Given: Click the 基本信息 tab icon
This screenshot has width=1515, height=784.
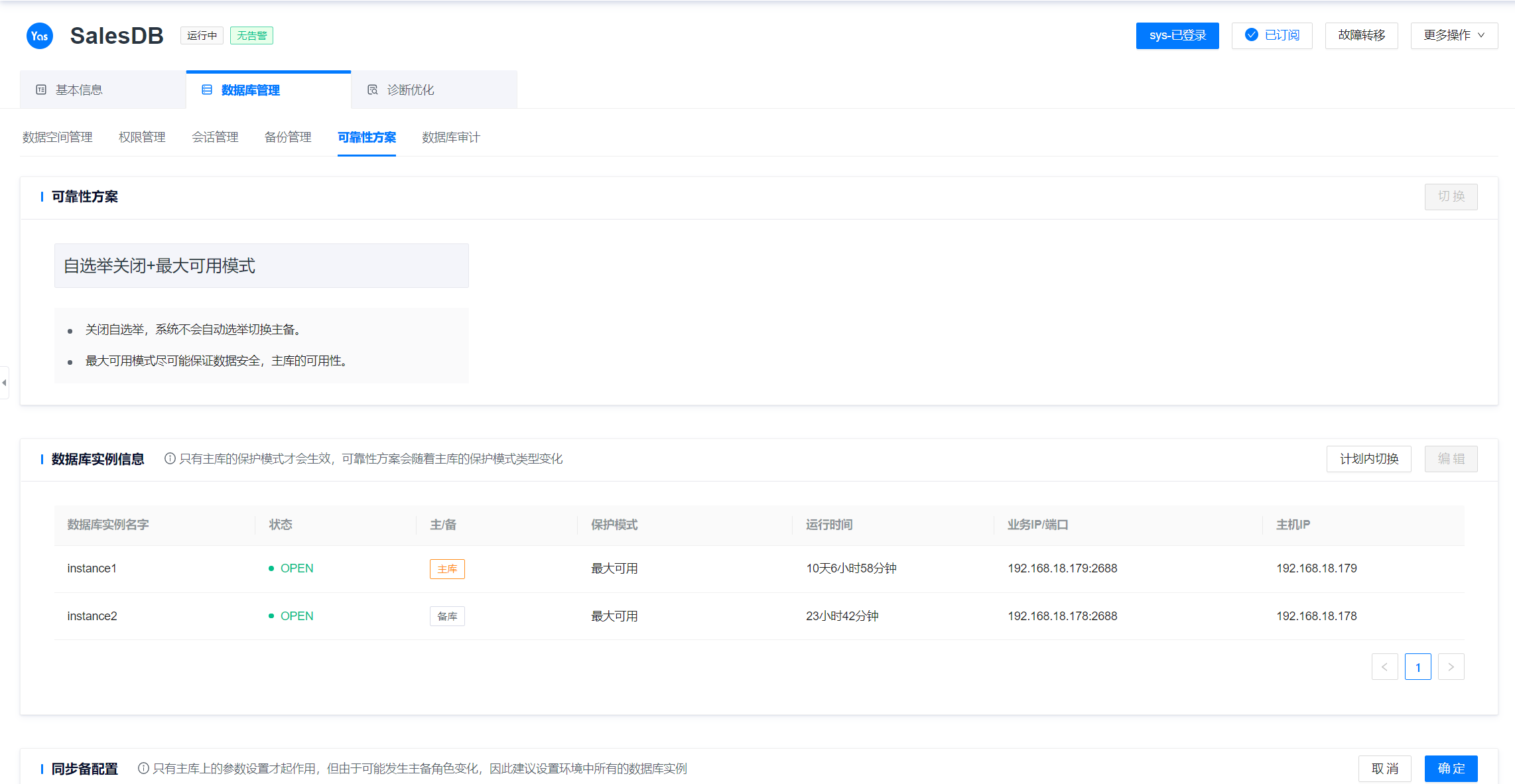Looking at the screenshot, I should [x=41, y=90].
